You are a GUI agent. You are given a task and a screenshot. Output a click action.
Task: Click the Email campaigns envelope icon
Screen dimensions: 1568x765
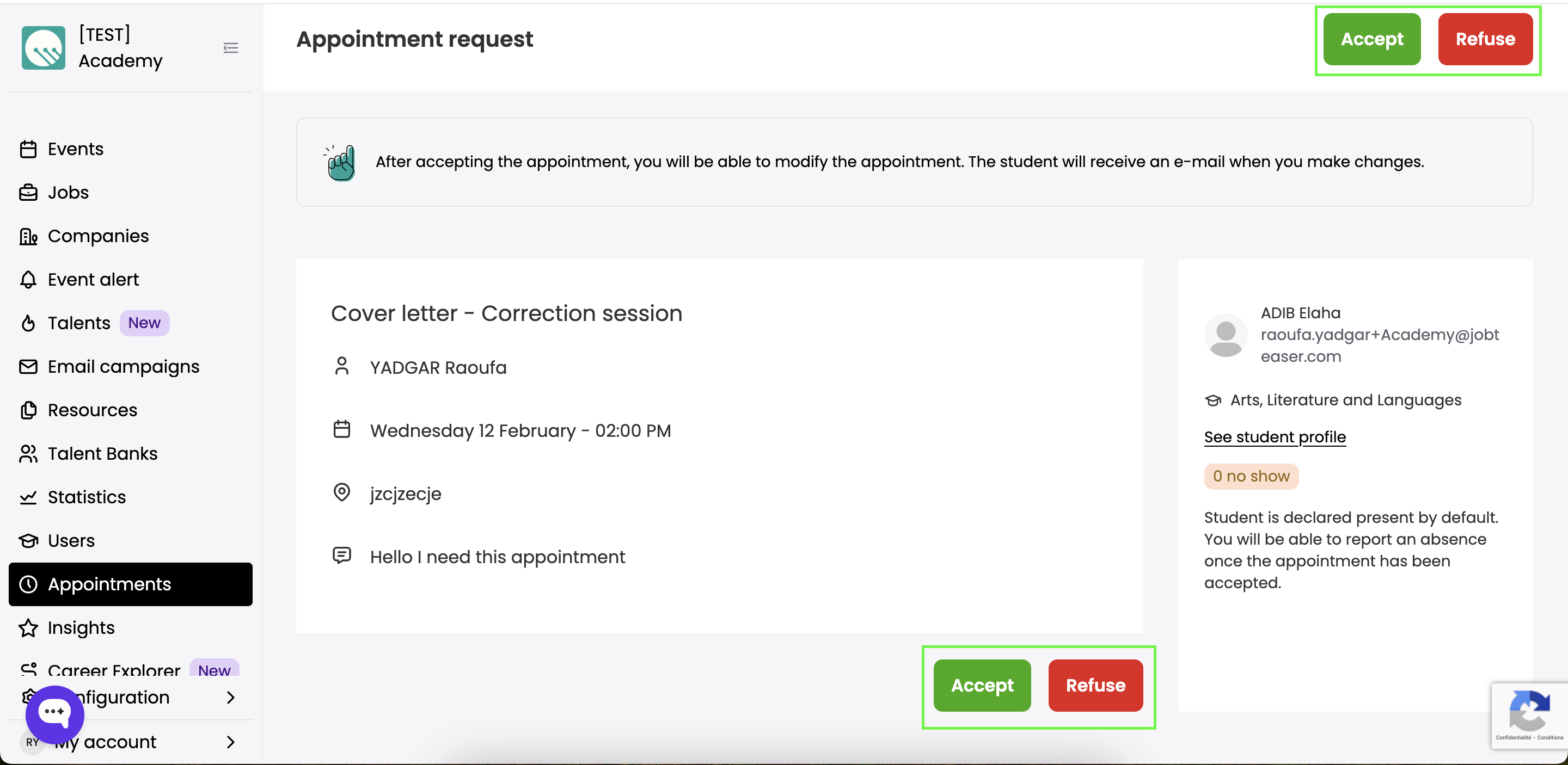[28, 367]
